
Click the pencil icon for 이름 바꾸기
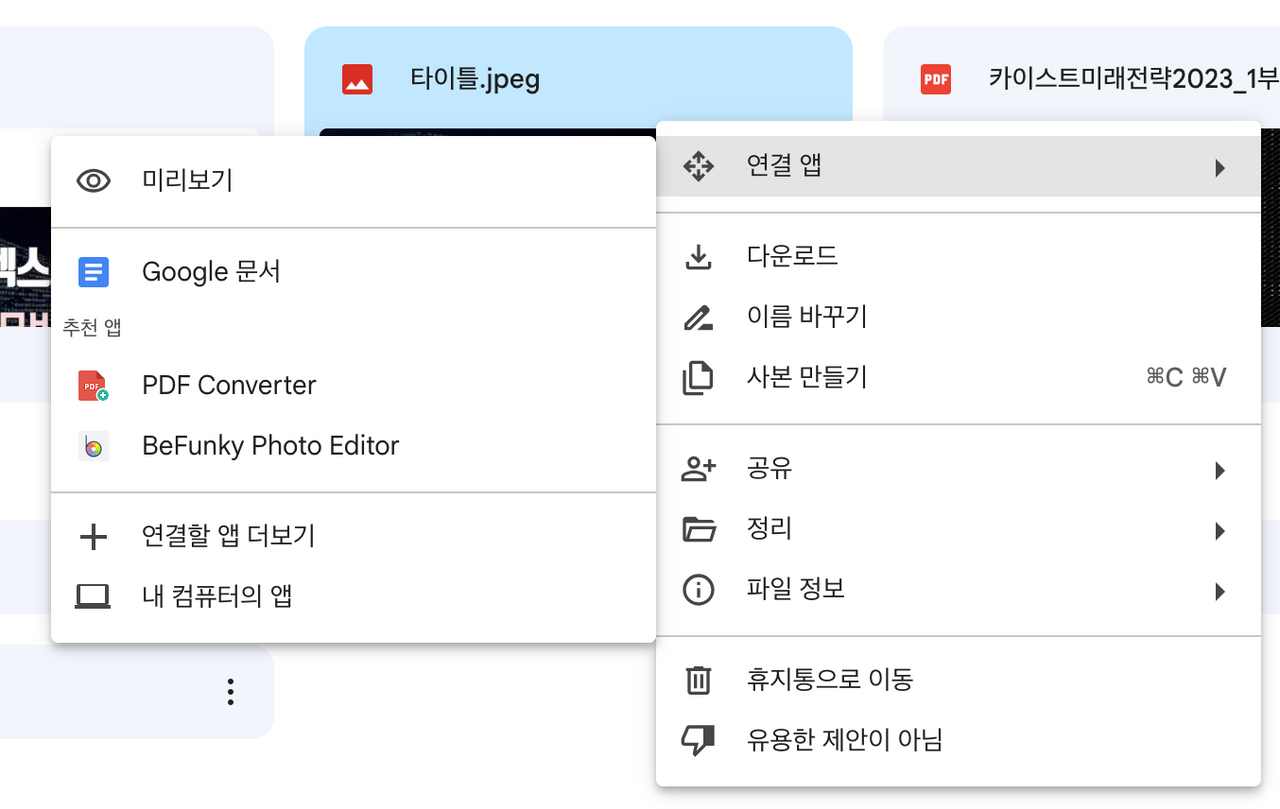click(x=698, y=318)
